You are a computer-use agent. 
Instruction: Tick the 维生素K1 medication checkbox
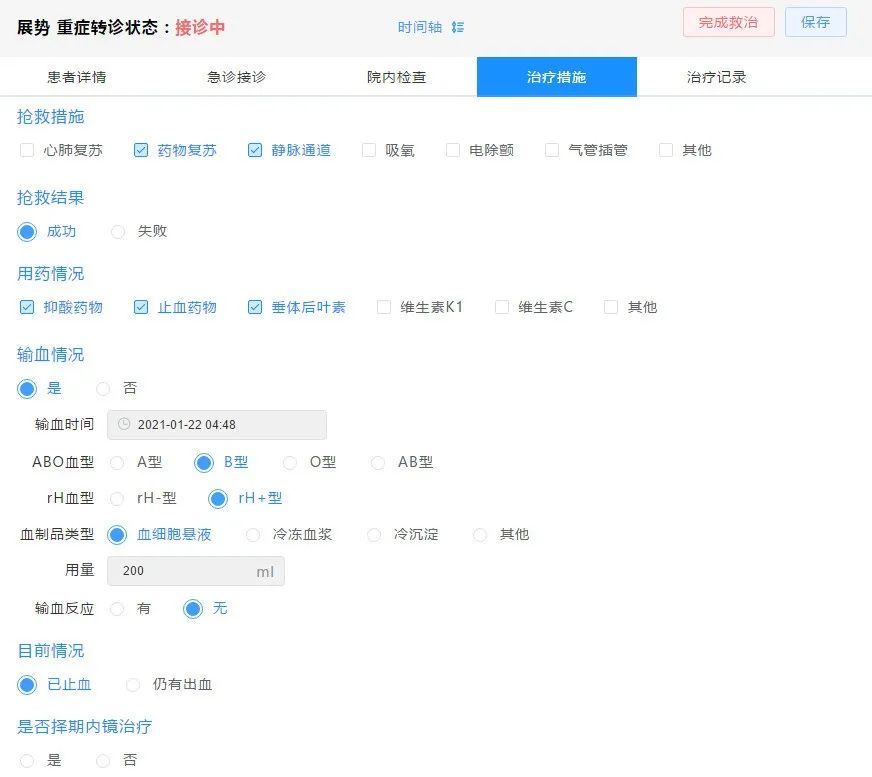point(384,307)
